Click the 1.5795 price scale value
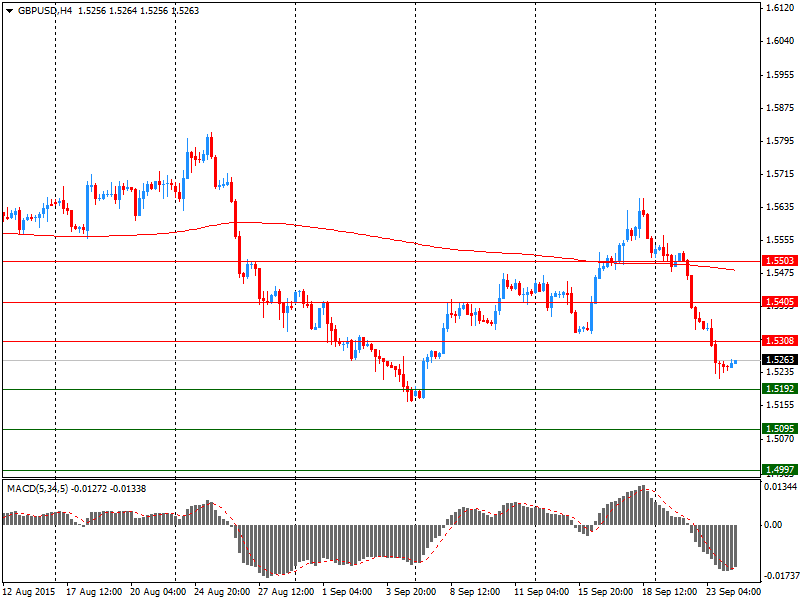The image size is (800, 600). (x=781, y=141)
